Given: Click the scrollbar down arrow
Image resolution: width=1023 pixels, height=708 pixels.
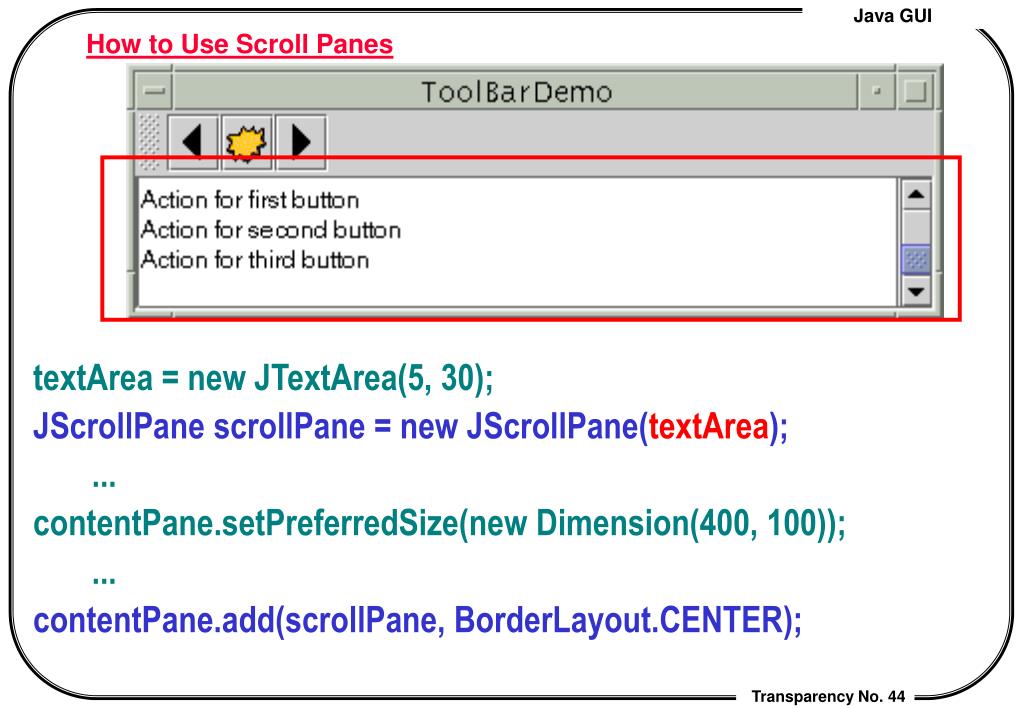Looking at the screenshot, I should click(916, 291).
